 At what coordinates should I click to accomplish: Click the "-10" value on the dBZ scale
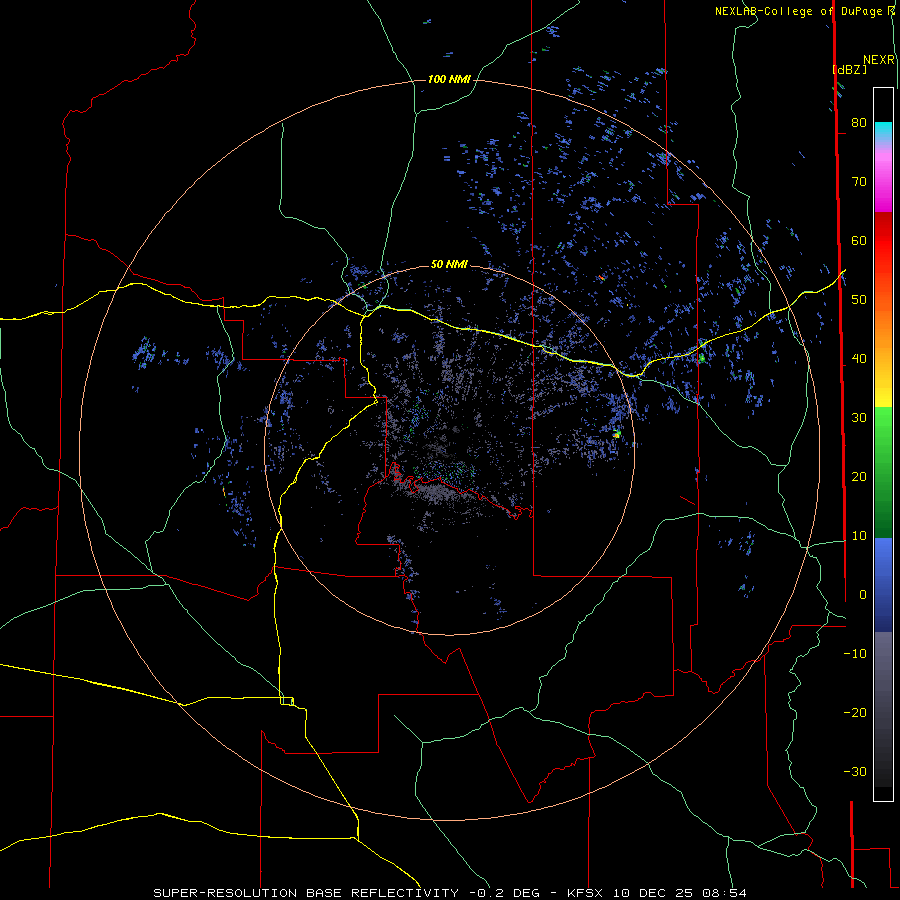click(855, 653)
